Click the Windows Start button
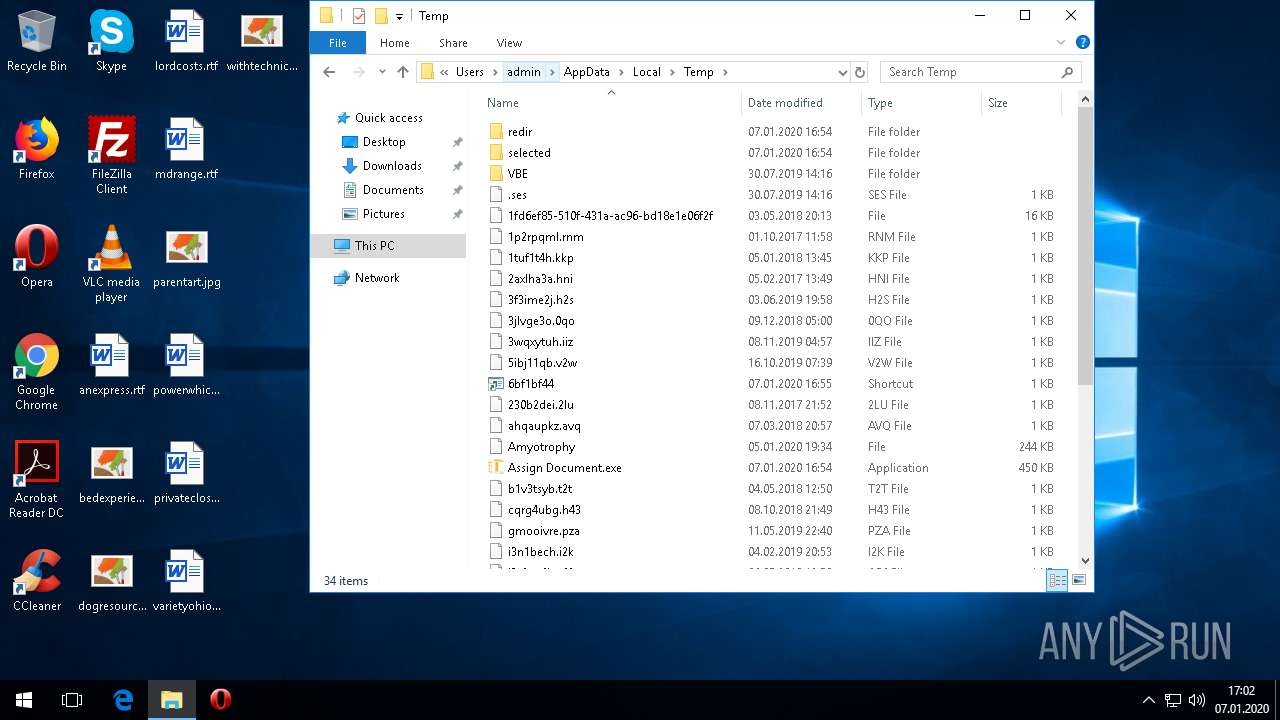1280x720 pixels. click(x=24, y=700)
